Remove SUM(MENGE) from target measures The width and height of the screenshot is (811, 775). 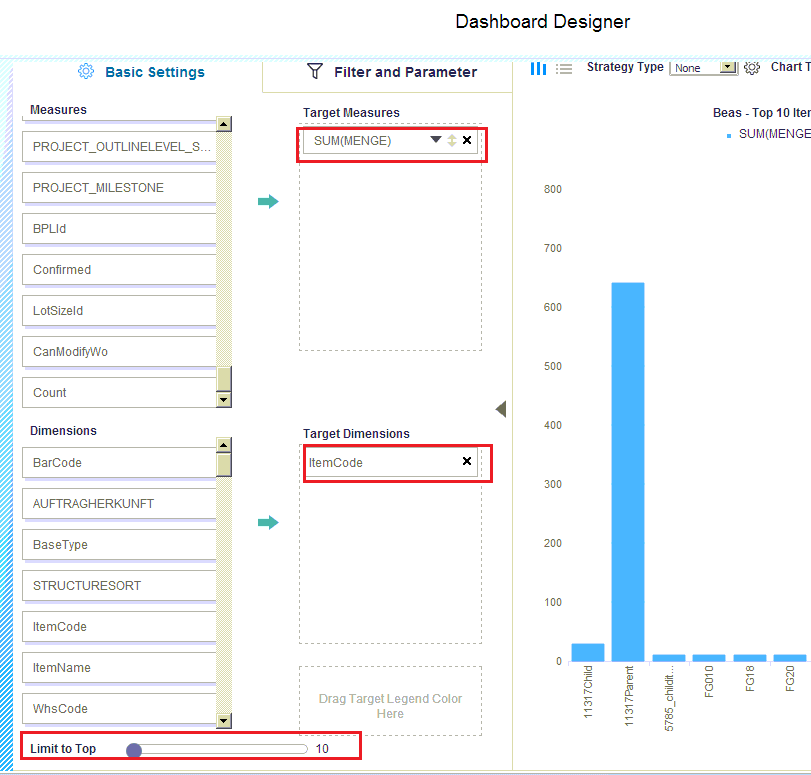[467, 141]
